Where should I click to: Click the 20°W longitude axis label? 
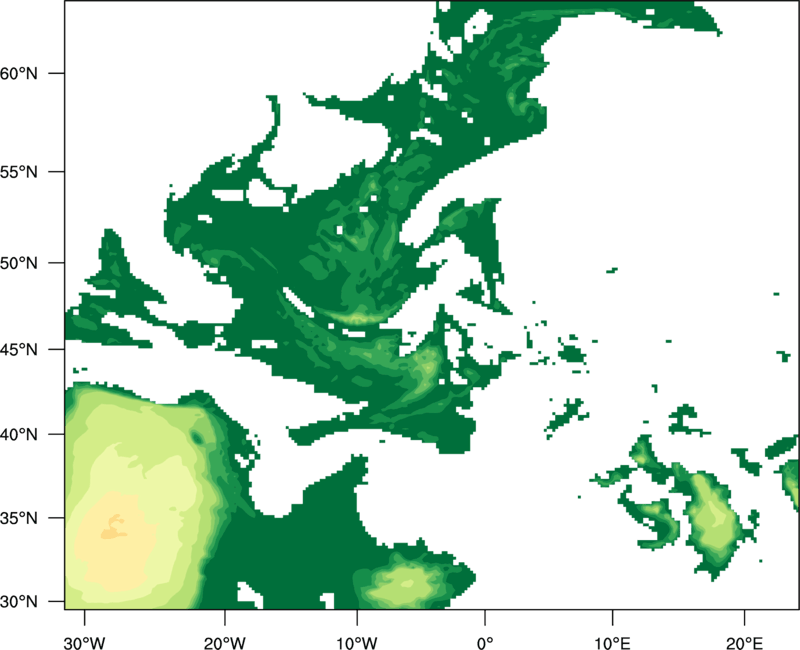[225, 643]
